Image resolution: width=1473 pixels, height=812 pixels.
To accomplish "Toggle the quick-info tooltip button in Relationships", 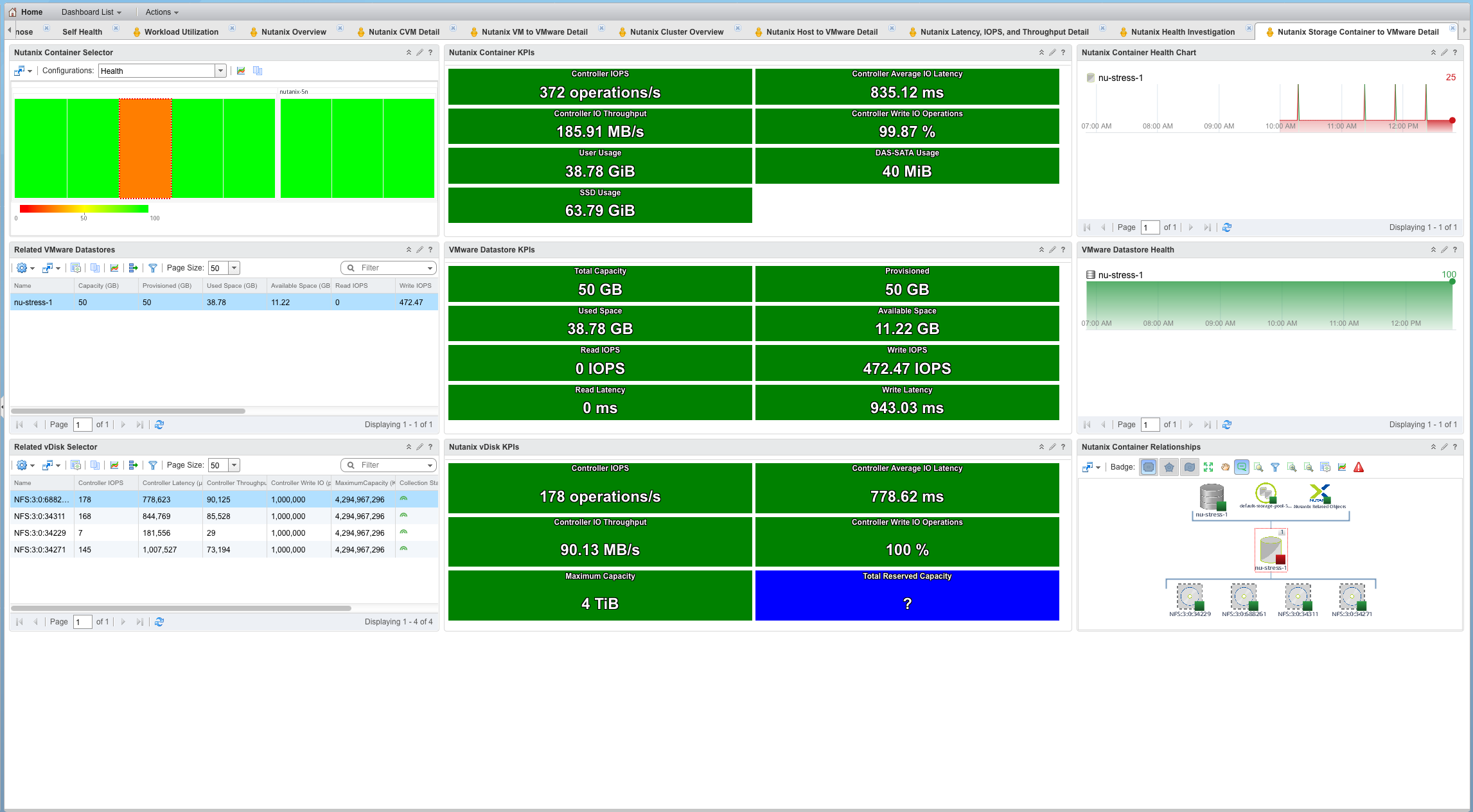I will (x=1242, y=467).
